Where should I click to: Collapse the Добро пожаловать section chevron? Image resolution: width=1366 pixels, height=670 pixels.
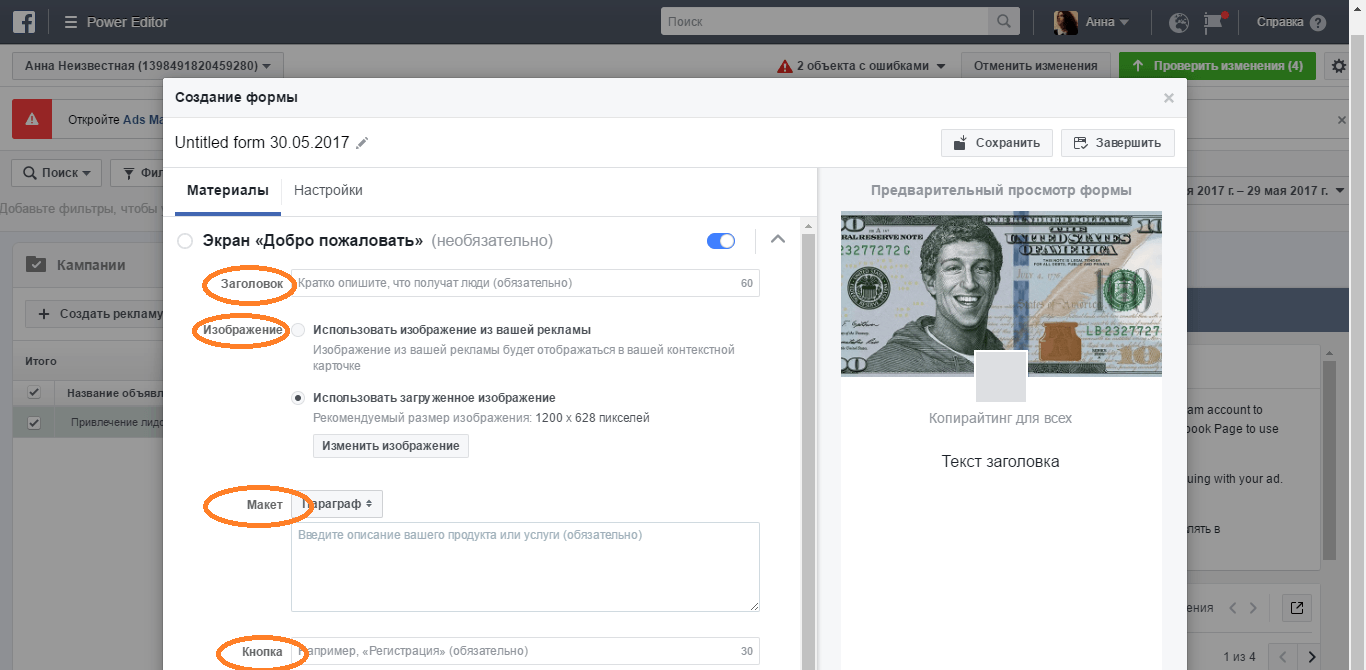(777, 239)
